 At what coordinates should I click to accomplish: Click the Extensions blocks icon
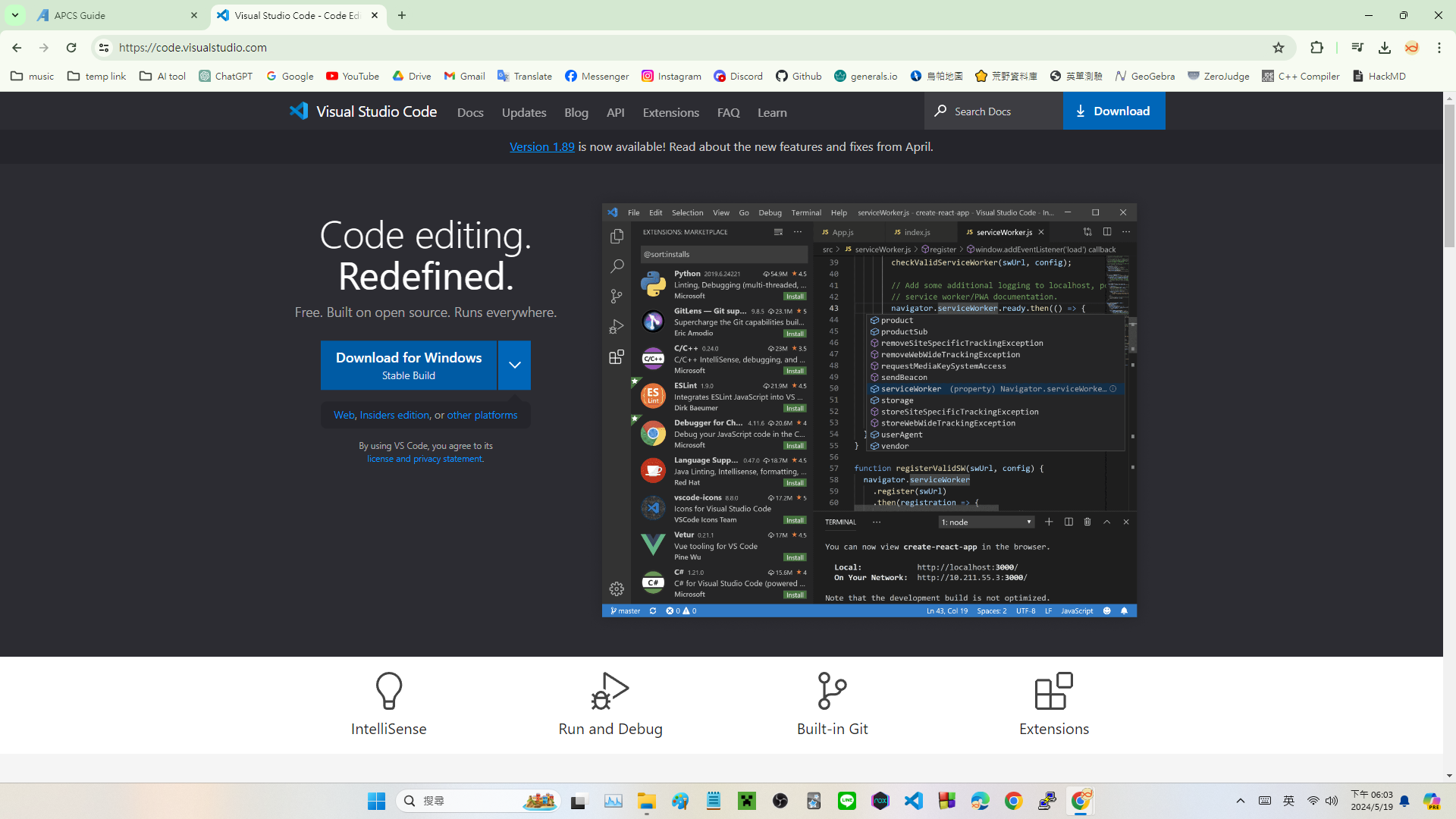pos(1053,690)
